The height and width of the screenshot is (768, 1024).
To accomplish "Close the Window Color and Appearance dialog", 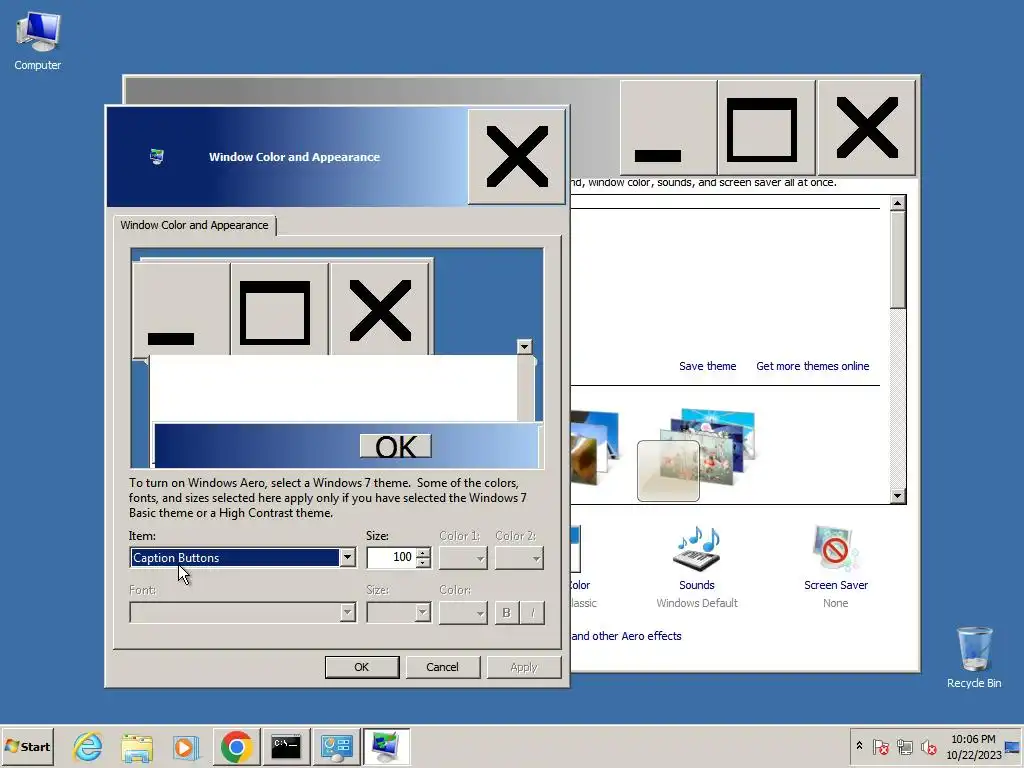I will (517, 157).
